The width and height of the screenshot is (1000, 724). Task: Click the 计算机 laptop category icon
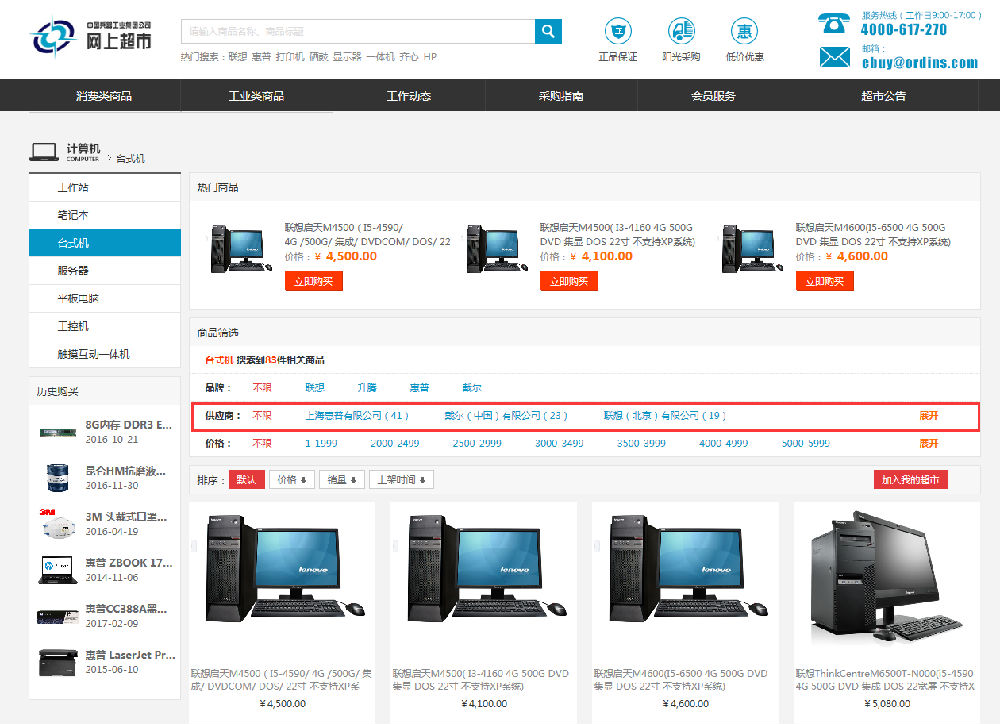point(44,152)
